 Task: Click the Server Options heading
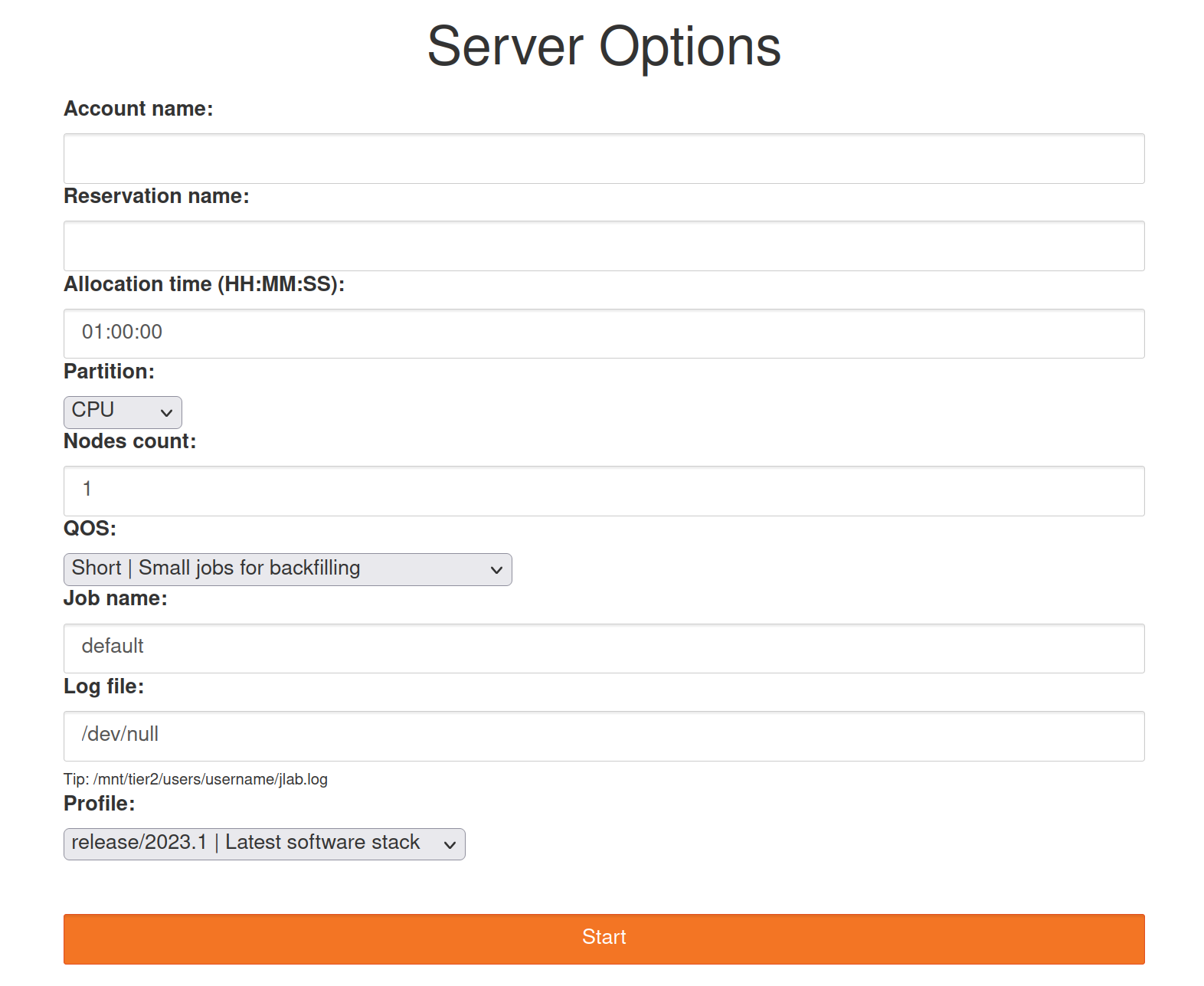pos(604,47)
